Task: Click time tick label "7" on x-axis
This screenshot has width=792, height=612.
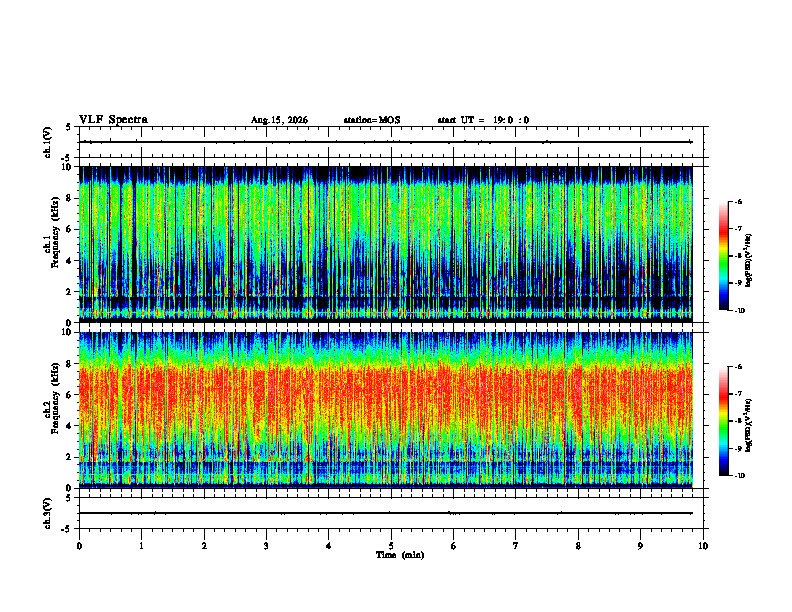Action: pos(516,546)
